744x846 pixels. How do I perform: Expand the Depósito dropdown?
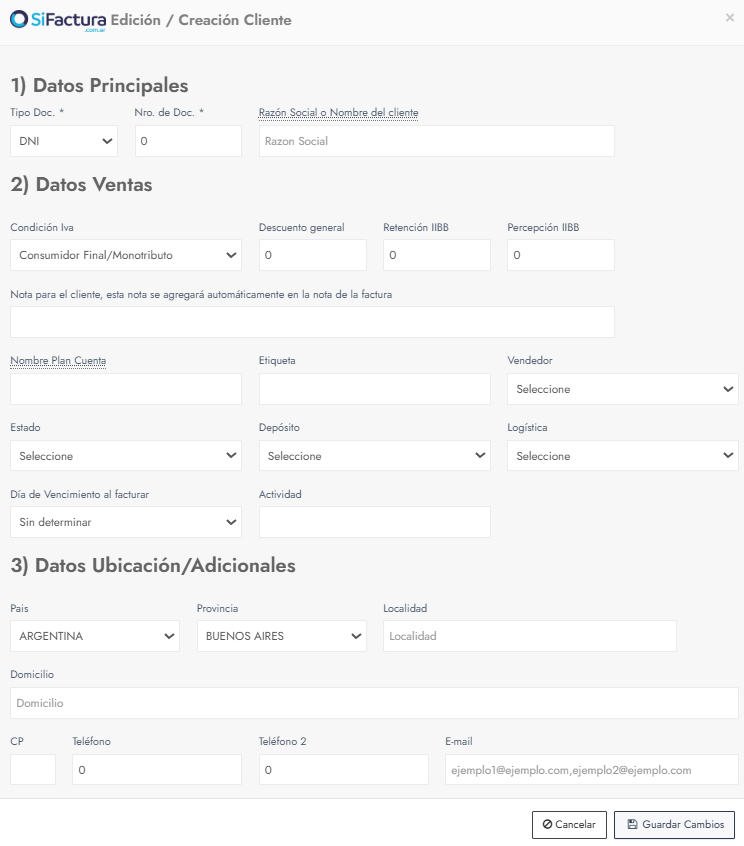pos(374,456)
